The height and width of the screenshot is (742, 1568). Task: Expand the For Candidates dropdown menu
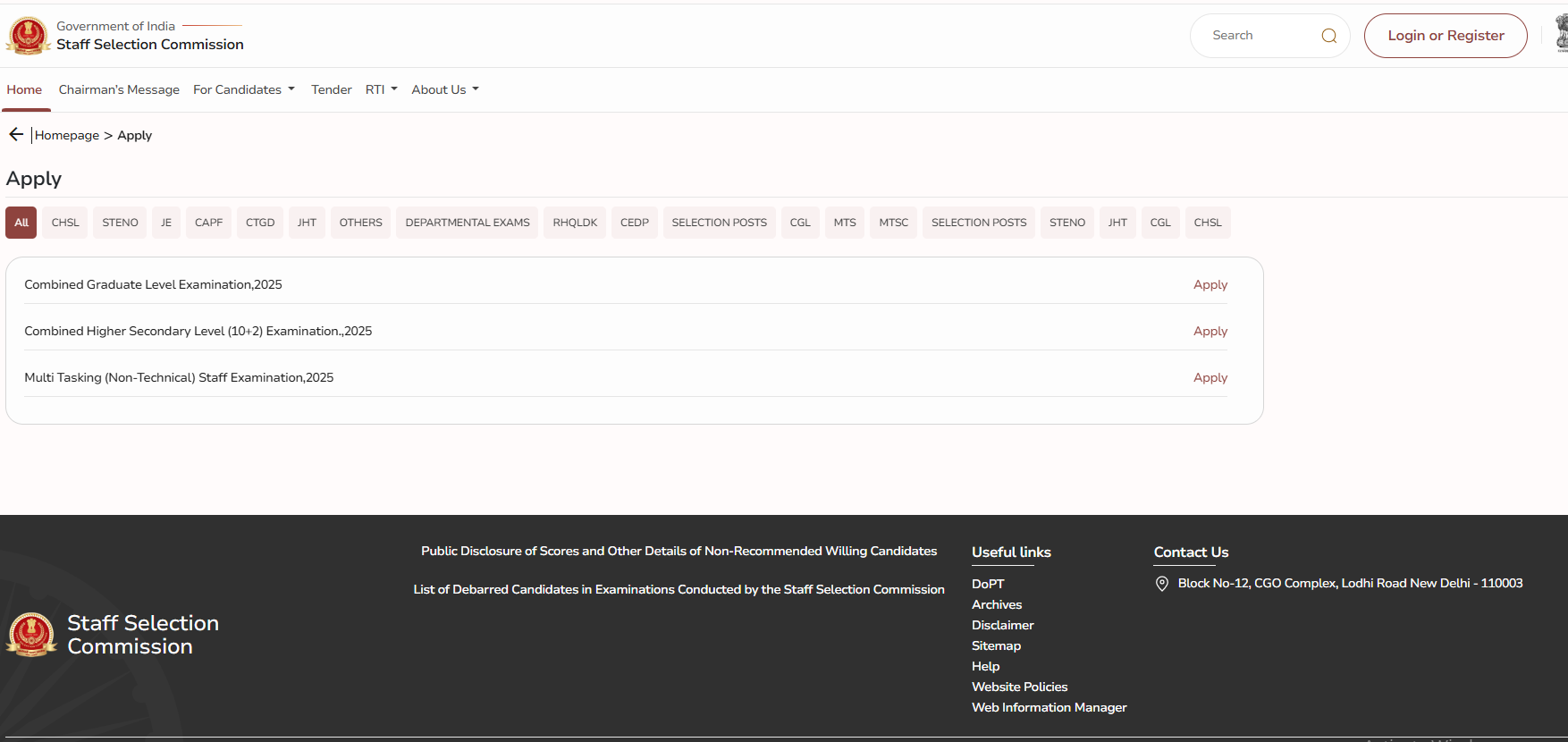(243, 89)
